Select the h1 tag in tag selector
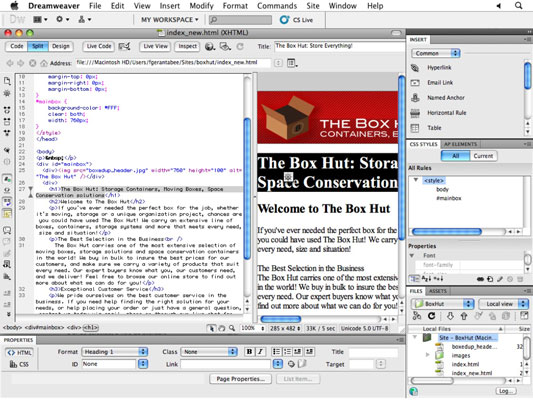This screenshot has width=533, height=400. click(x=91, y=328)
